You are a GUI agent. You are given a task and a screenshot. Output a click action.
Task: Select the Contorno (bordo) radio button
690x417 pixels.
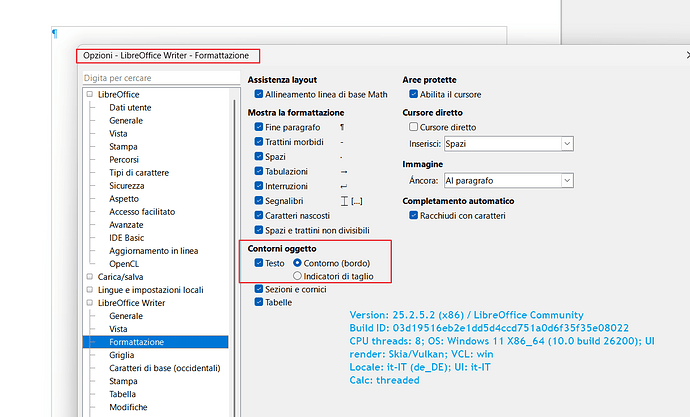coord(297,263)
